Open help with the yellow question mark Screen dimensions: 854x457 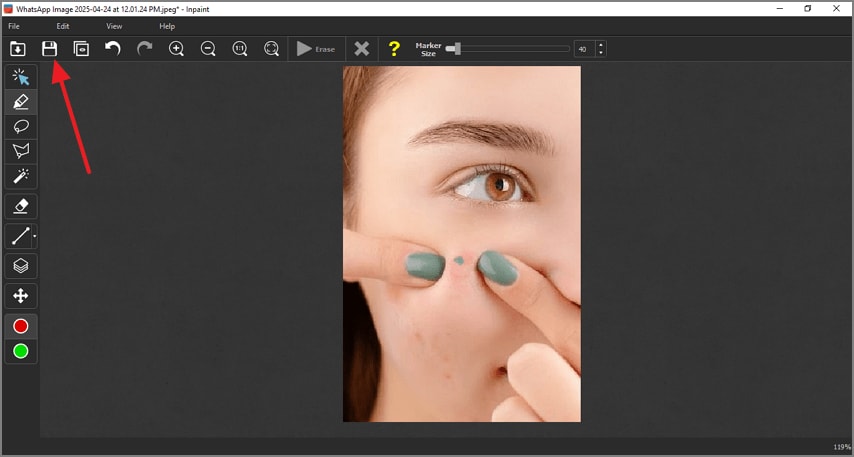point(394,49)
